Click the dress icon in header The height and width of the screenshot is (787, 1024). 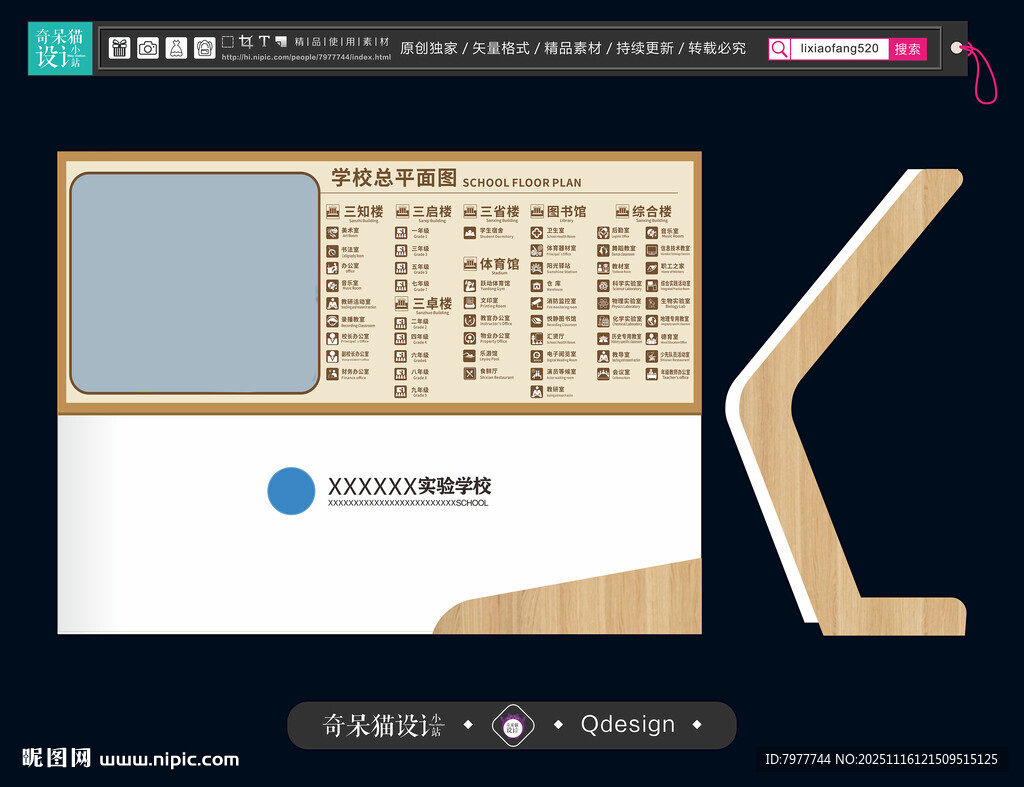(x=176, y=48)
